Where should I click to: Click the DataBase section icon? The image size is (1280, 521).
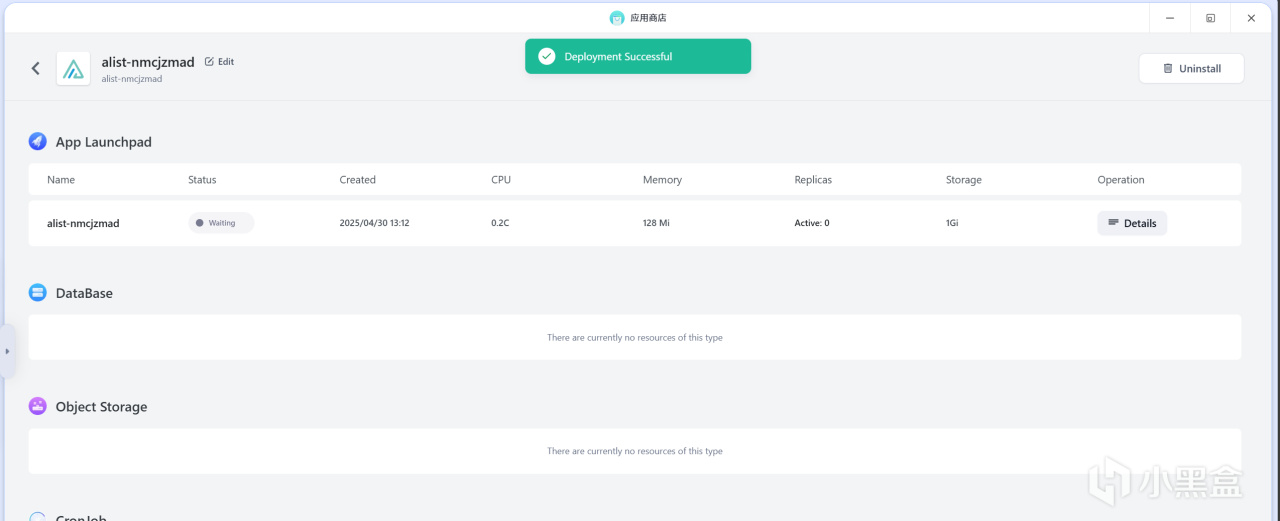[38, 293]
